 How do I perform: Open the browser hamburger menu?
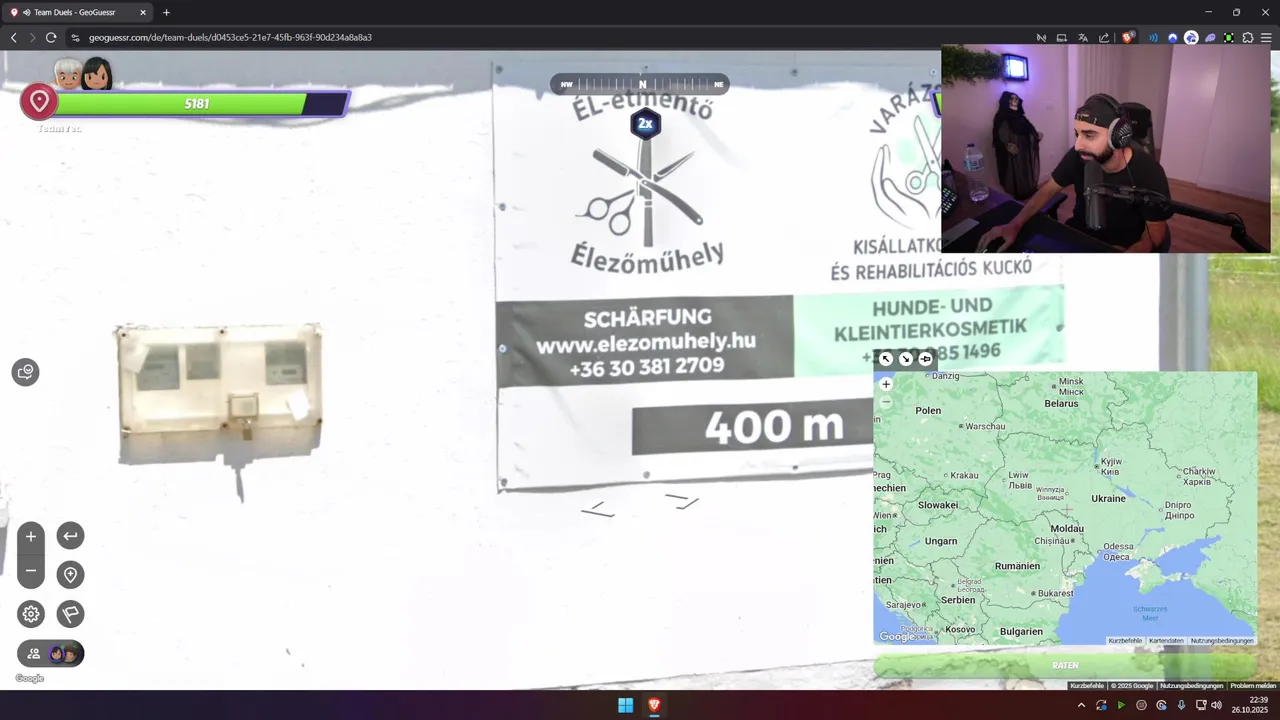[1267, 38]
